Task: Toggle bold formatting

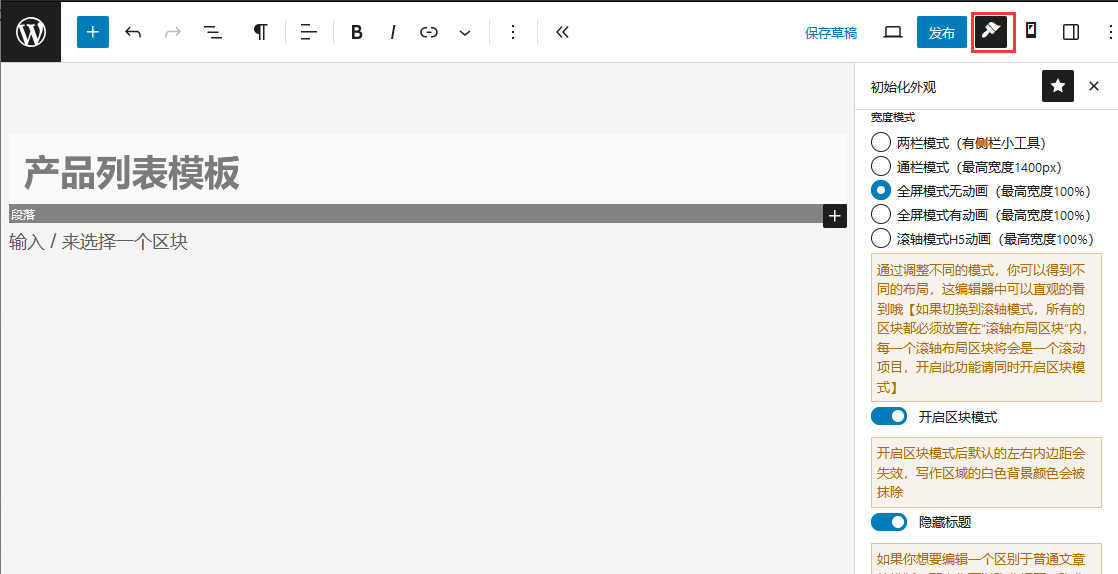Action: click(357, 32)
